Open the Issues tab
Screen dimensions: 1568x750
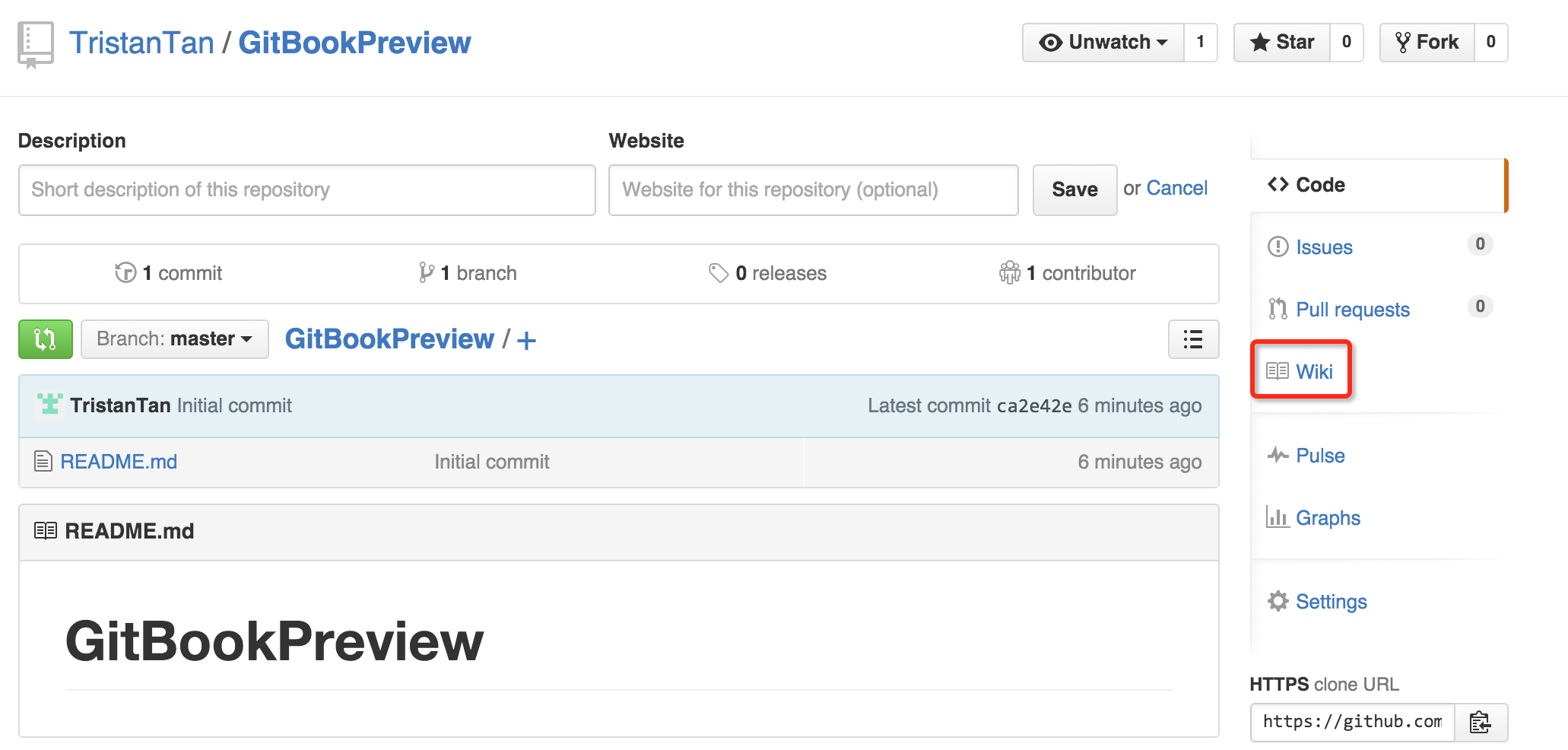[x=1324, y=247]
